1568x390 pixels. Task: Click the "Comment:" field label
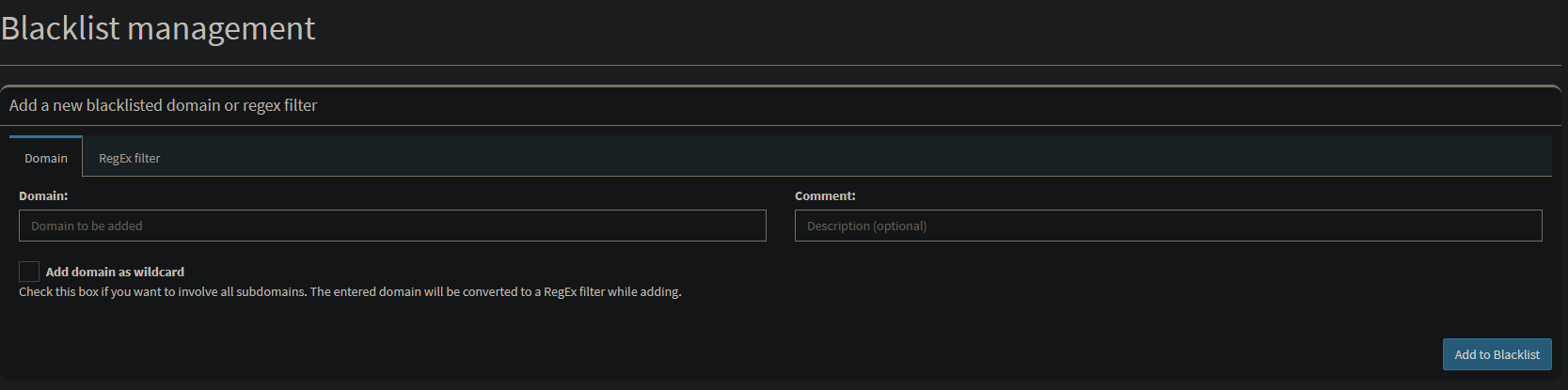825,195
